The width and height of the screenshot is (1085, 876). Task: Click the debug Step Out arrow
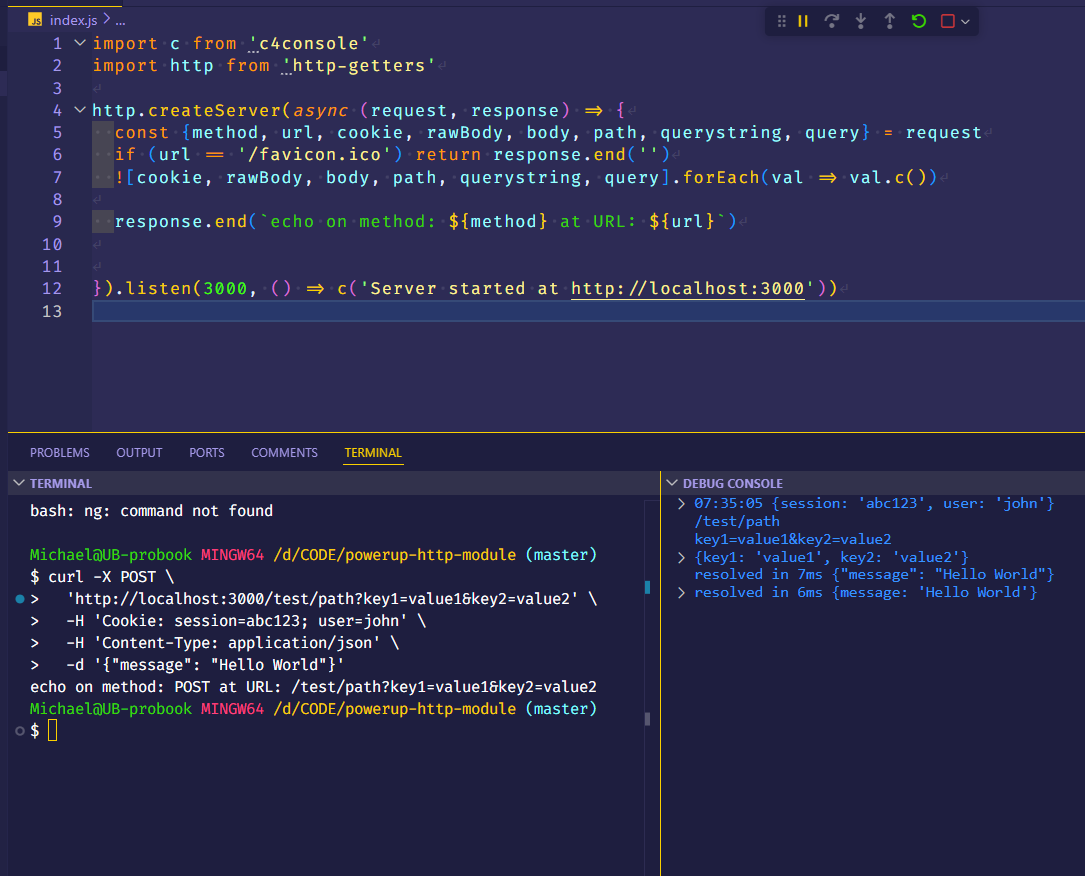[x=890, y=21]
